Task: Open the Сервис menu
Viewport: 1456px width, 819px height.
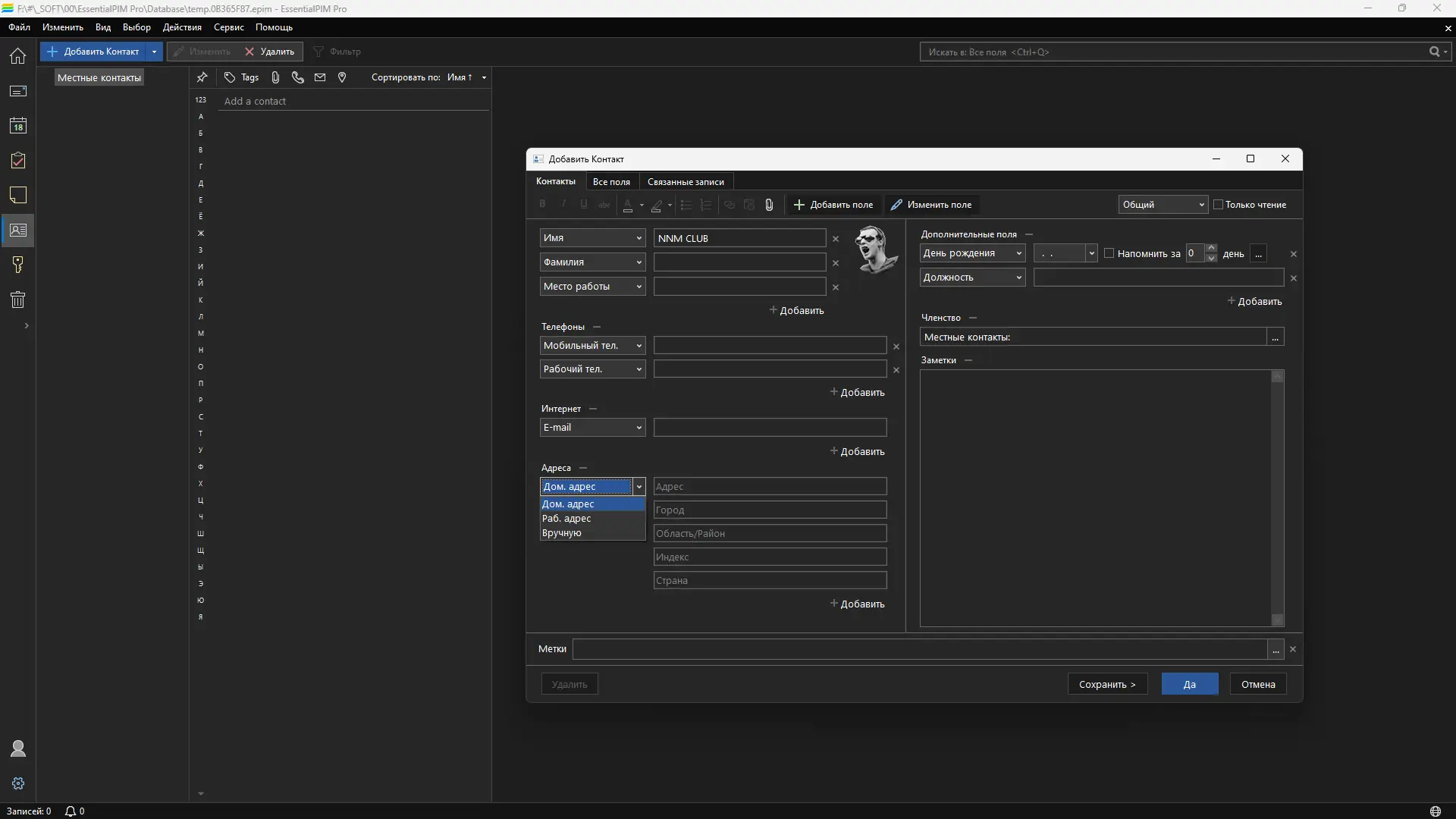Action: 228,27
